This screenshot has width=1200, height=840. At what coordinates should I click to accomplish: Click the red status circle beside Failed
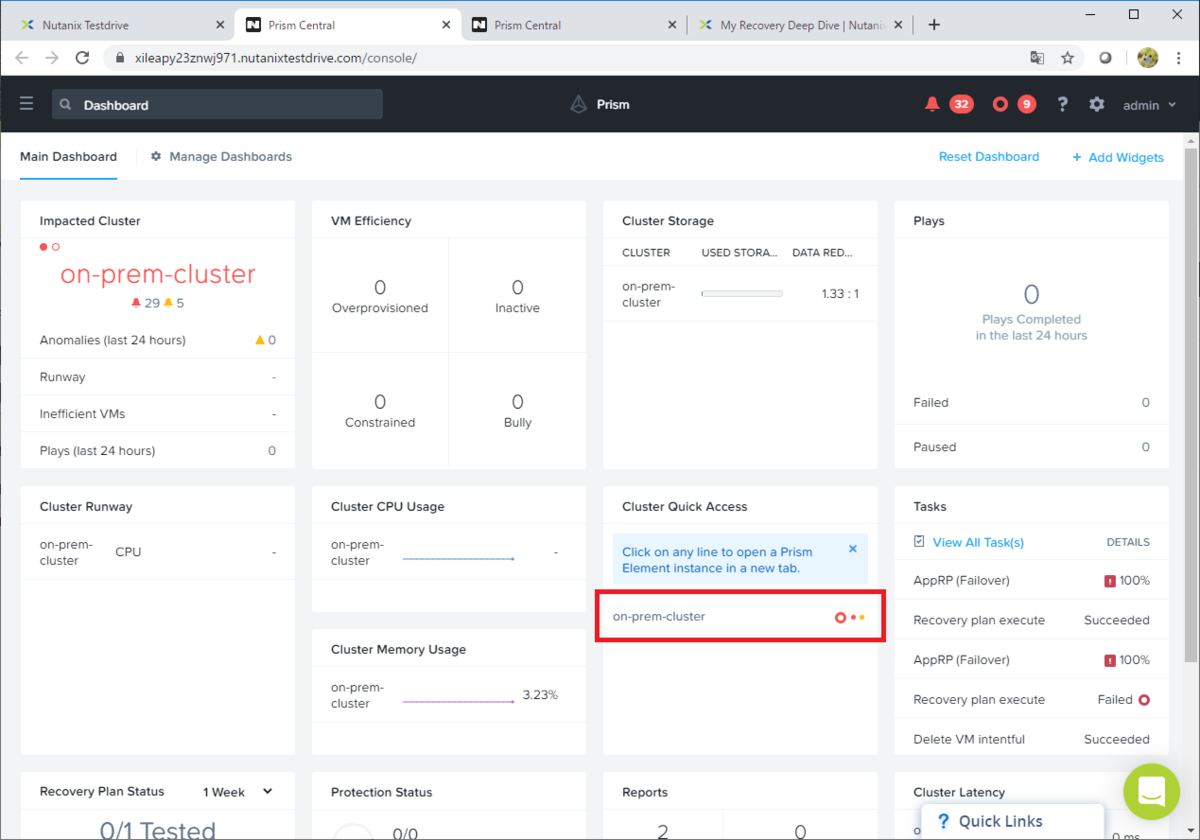1144,700
